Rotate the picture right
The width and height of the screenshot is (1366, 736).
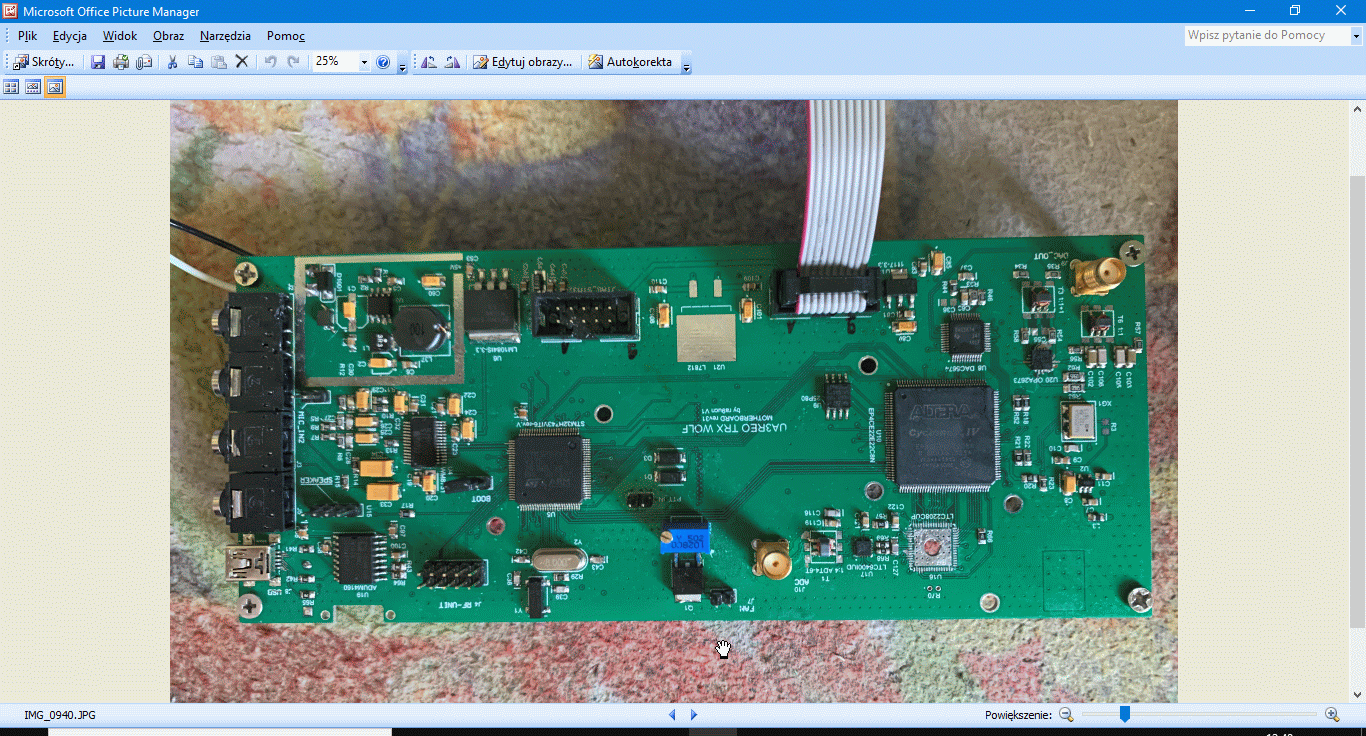pos(452,62)
